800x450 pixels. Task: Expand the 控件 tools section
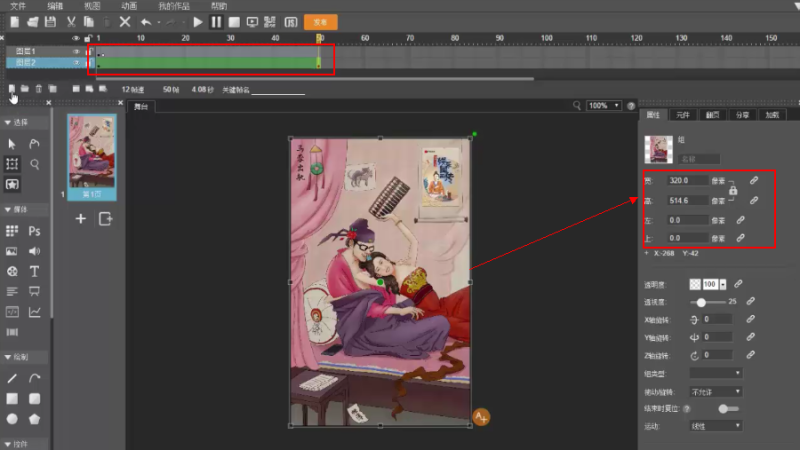(8, 444)
